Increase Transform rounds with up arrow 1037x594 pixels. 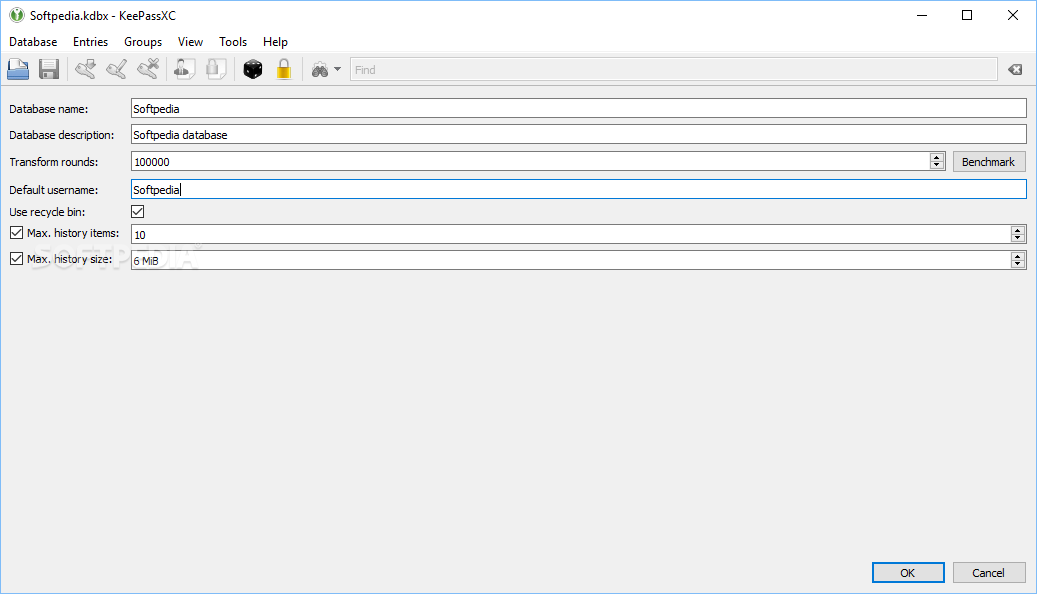[936, 157]
